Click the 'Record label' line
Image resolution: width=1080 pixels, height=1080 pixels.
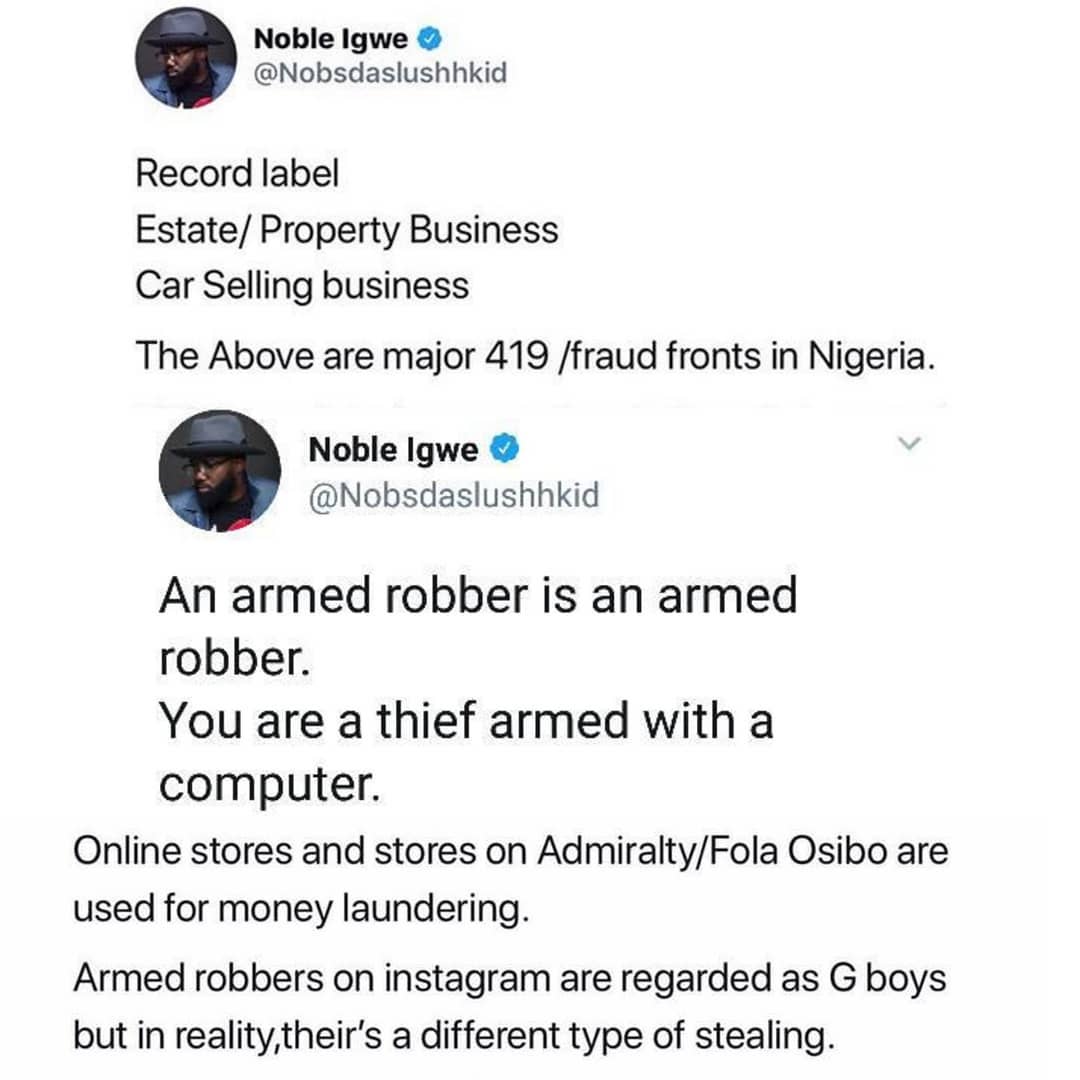[x=237, y=173]
